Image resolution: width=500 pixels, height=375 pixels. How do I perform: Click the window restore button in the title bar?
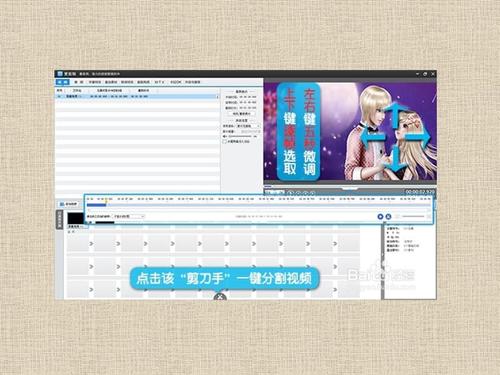click(425, 74)
